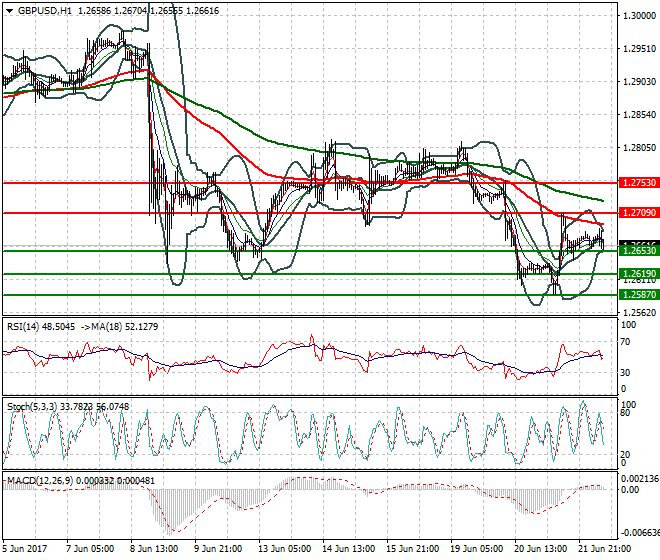Viewport: 660px width, 560px height.
Task: Click the RSI scale value 70
Action: tap(626, 342)
